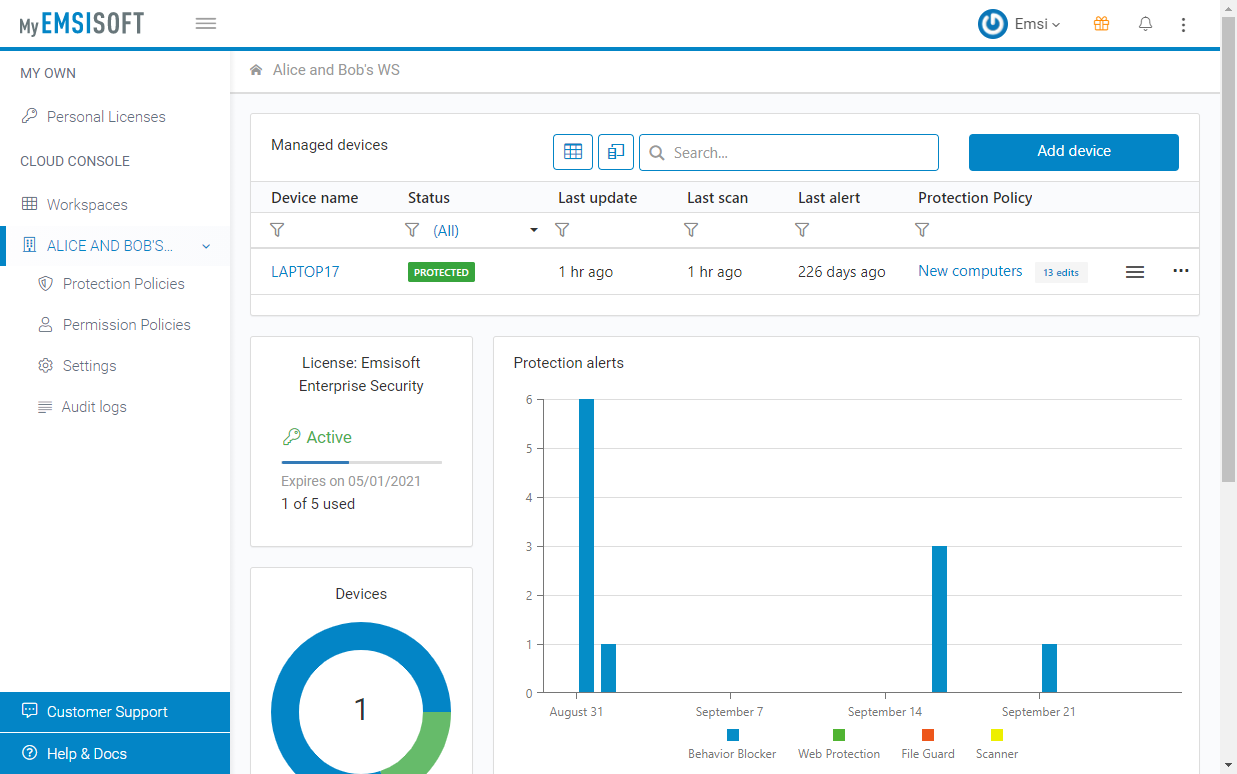1237x774 pixels.
Task: Sort by Last scan column header
Action: click(717, 198)
